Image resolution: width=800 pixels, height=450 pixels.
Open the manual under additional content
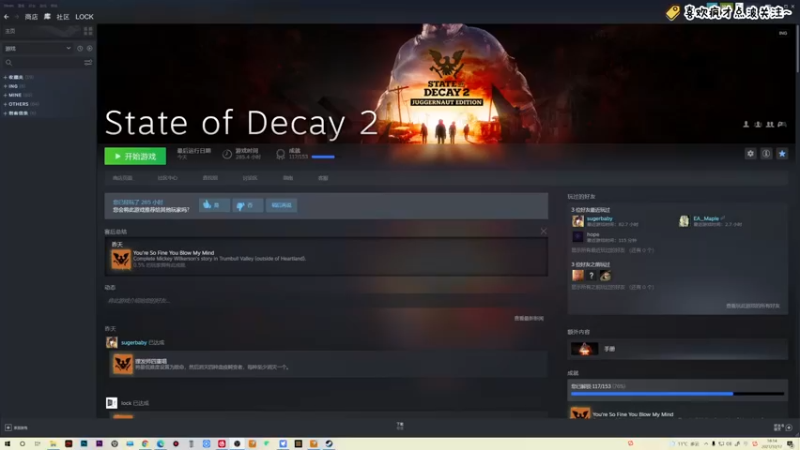(x=678, y=349)
